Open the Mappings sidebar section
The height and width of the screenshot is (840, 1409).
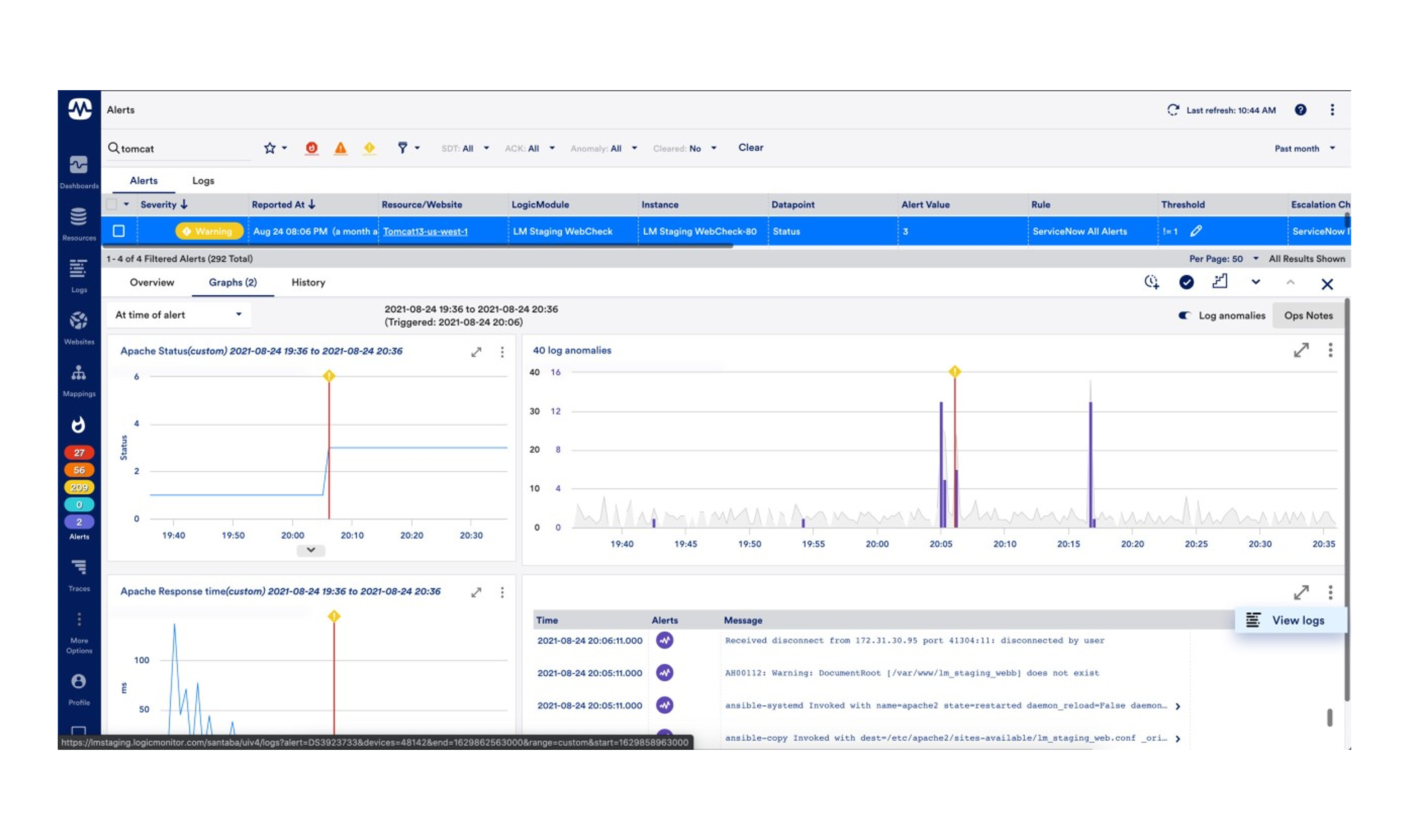[x=79, y=381]
